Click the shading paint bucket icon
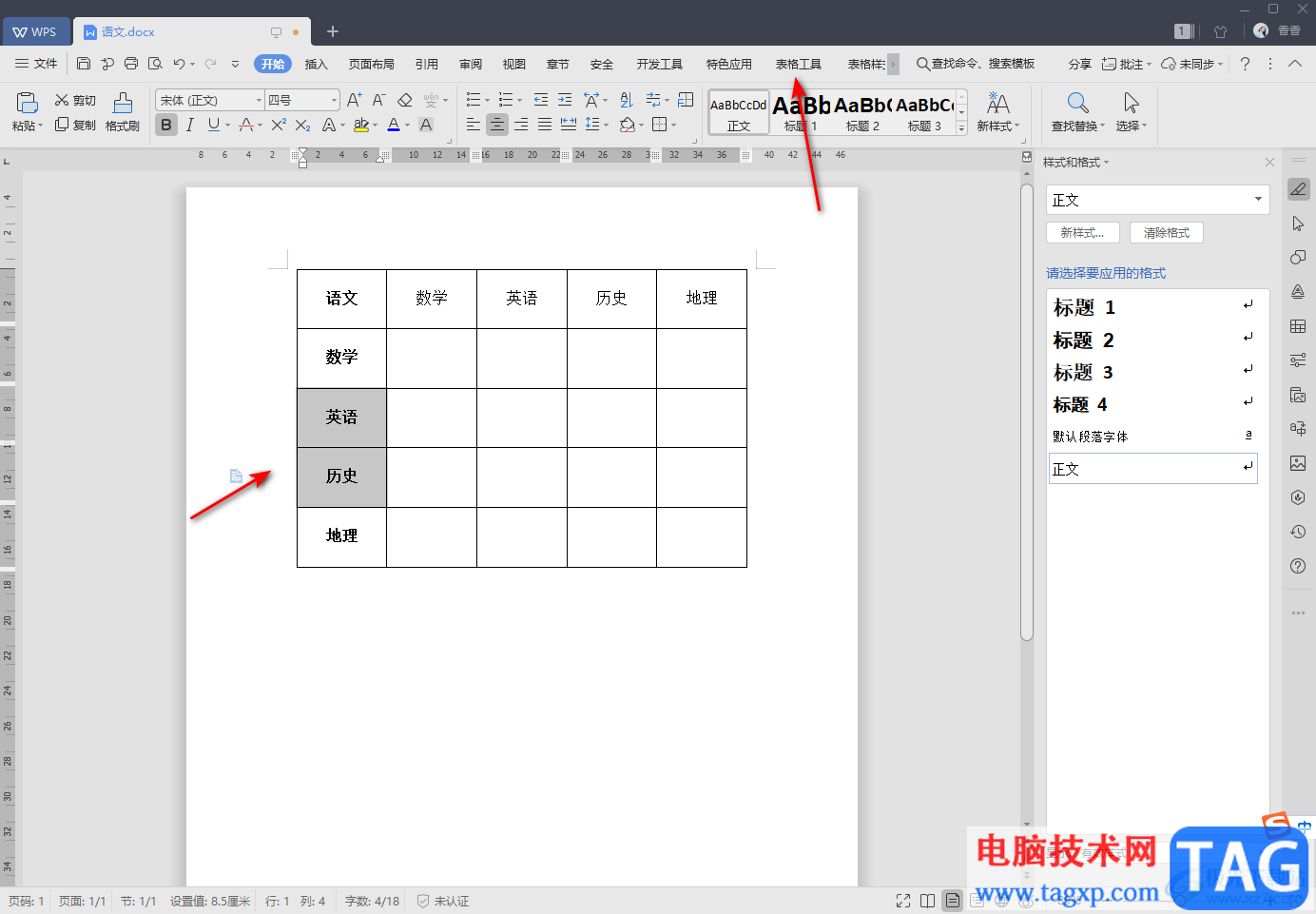 pos(628,125)
